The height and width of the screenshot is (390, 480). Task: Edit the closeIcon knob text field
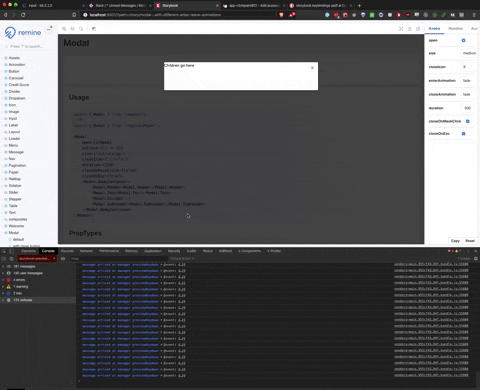pos(469,67)
